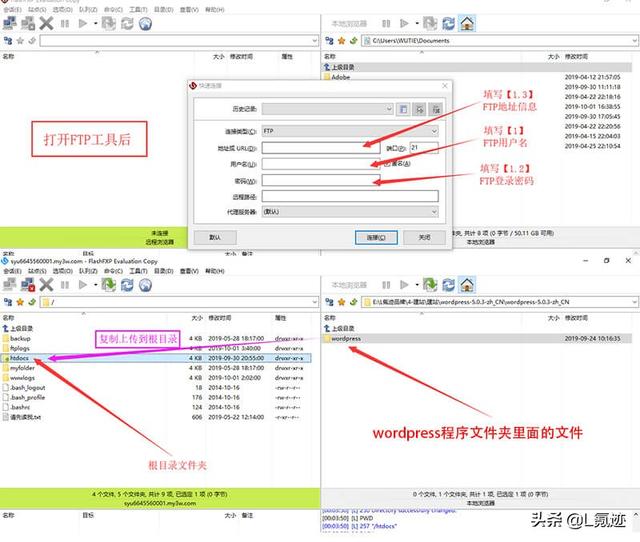
Task: Expand the empty remote path dropdown behind Quick Connect
Action: pyautogui.click(x=315, y=41)
